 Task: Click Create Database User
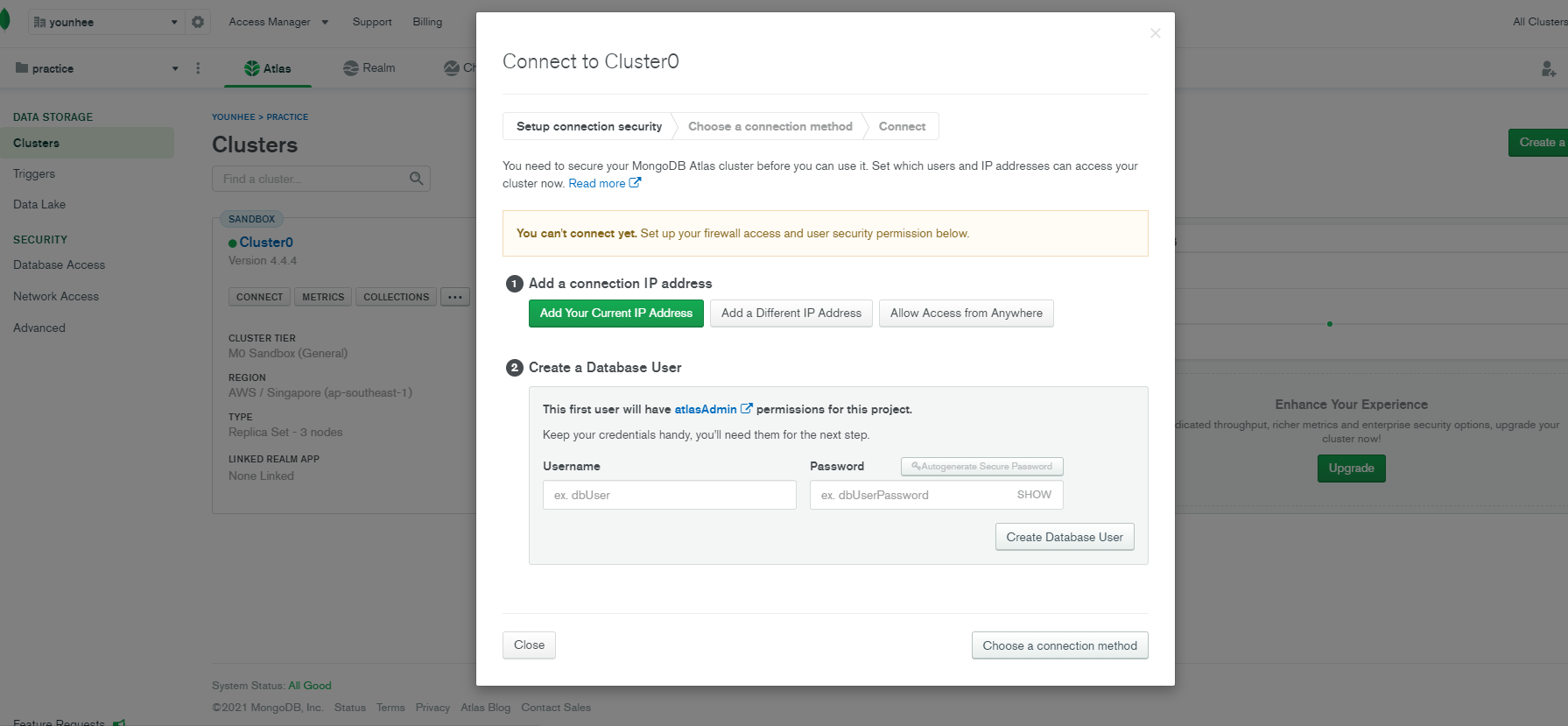[1065, 537]
